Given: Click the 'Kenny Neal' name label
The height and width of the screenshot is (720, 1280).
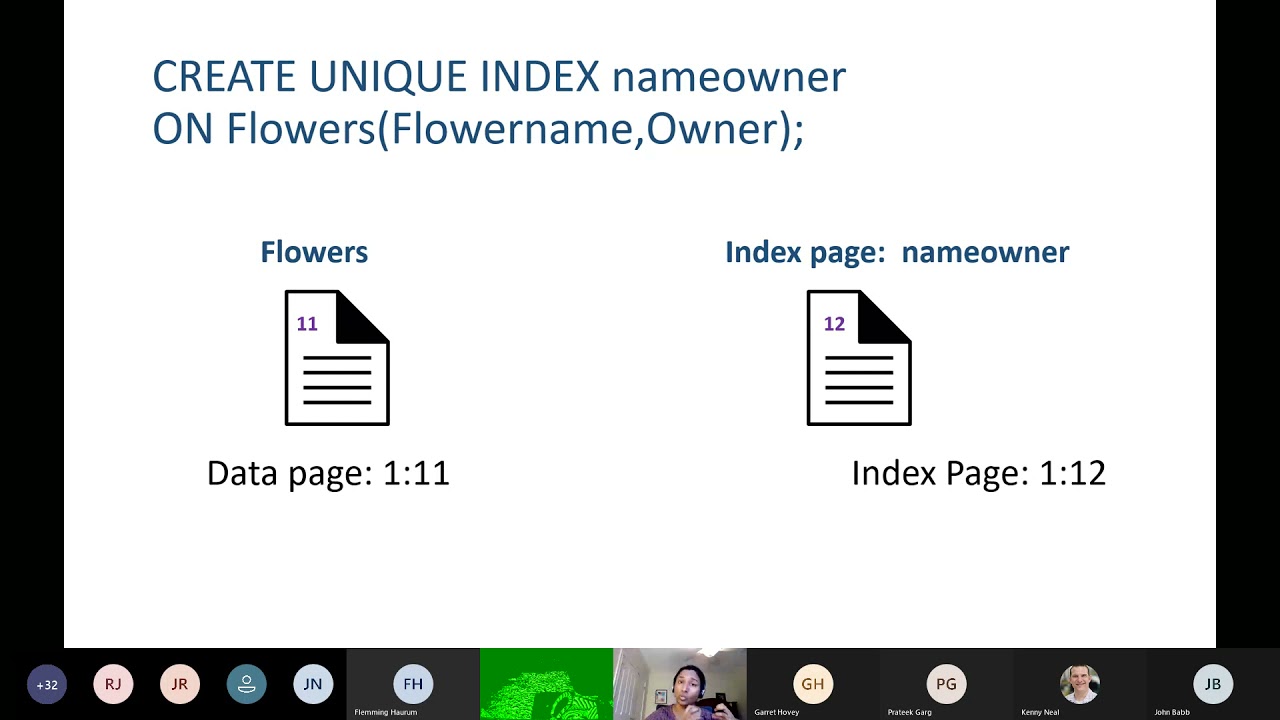Looking at the screenshot, I should point(1039,713).
